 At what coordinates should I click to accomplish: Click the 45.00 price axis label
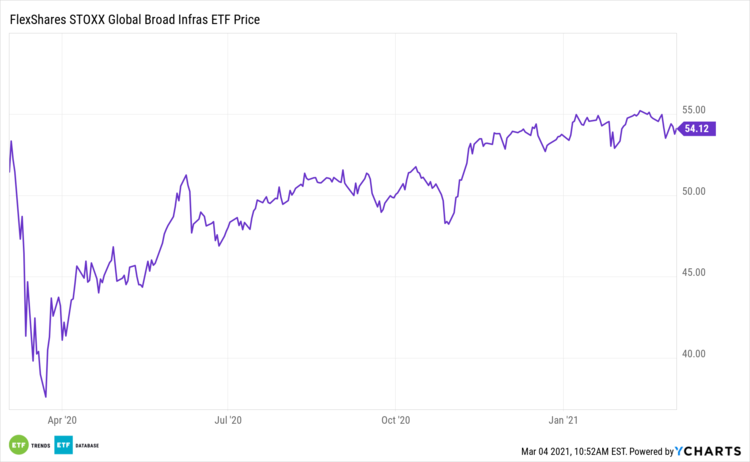click(694, 272)
